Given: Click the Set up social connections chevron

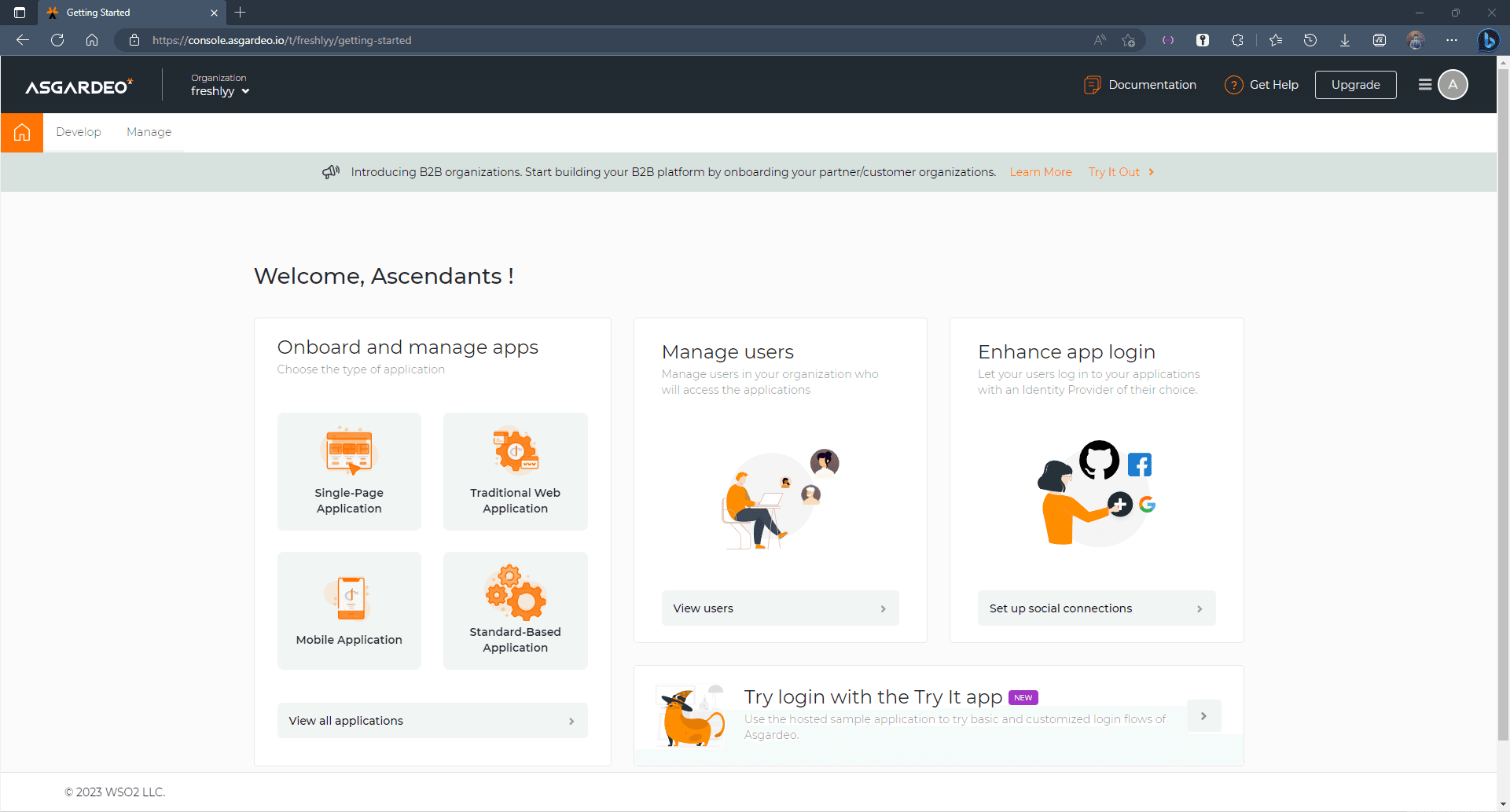Looking at the screenshot, I should click(x=1200, y=608).
